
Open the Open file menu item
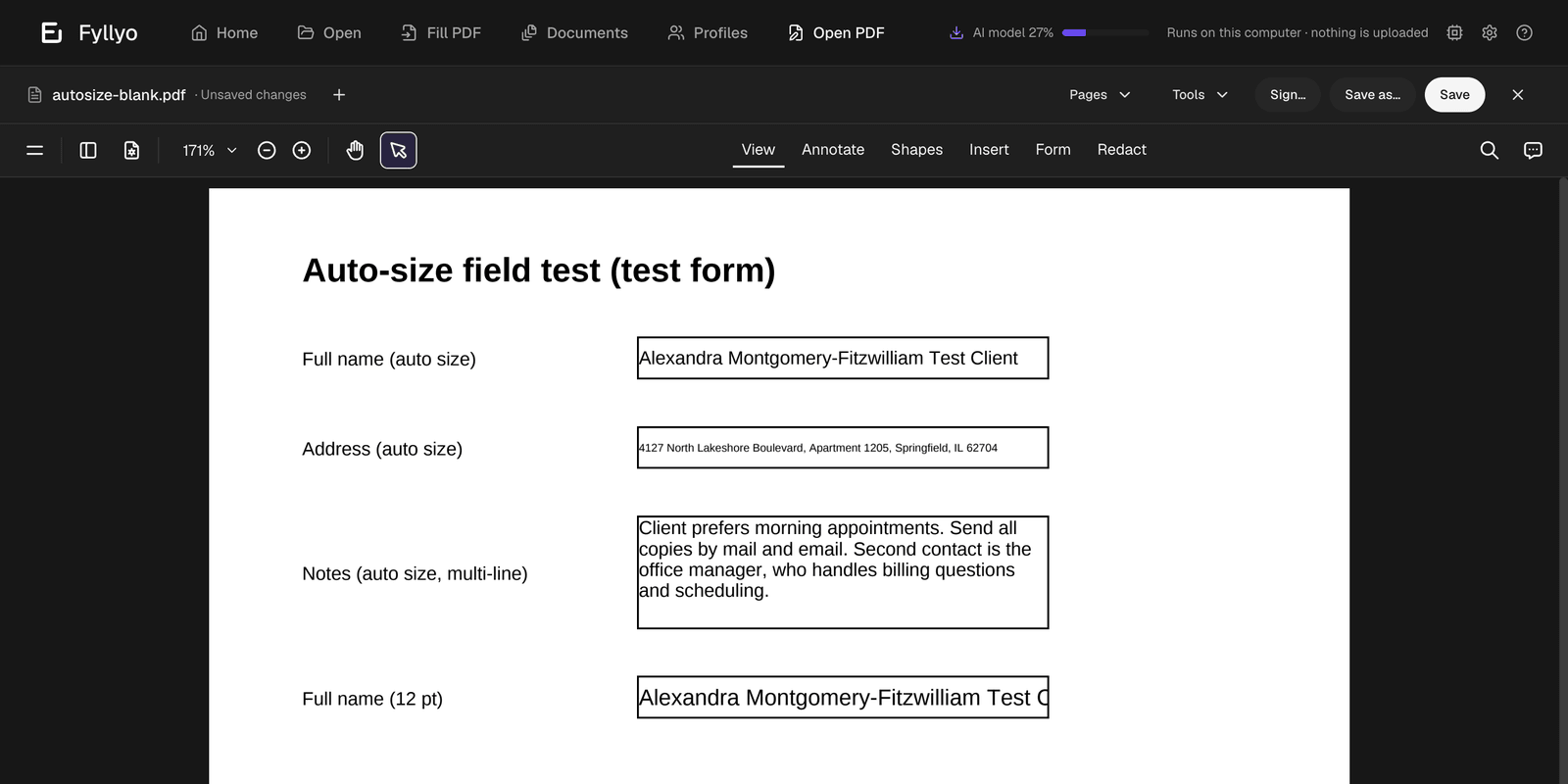coord(329,32)
